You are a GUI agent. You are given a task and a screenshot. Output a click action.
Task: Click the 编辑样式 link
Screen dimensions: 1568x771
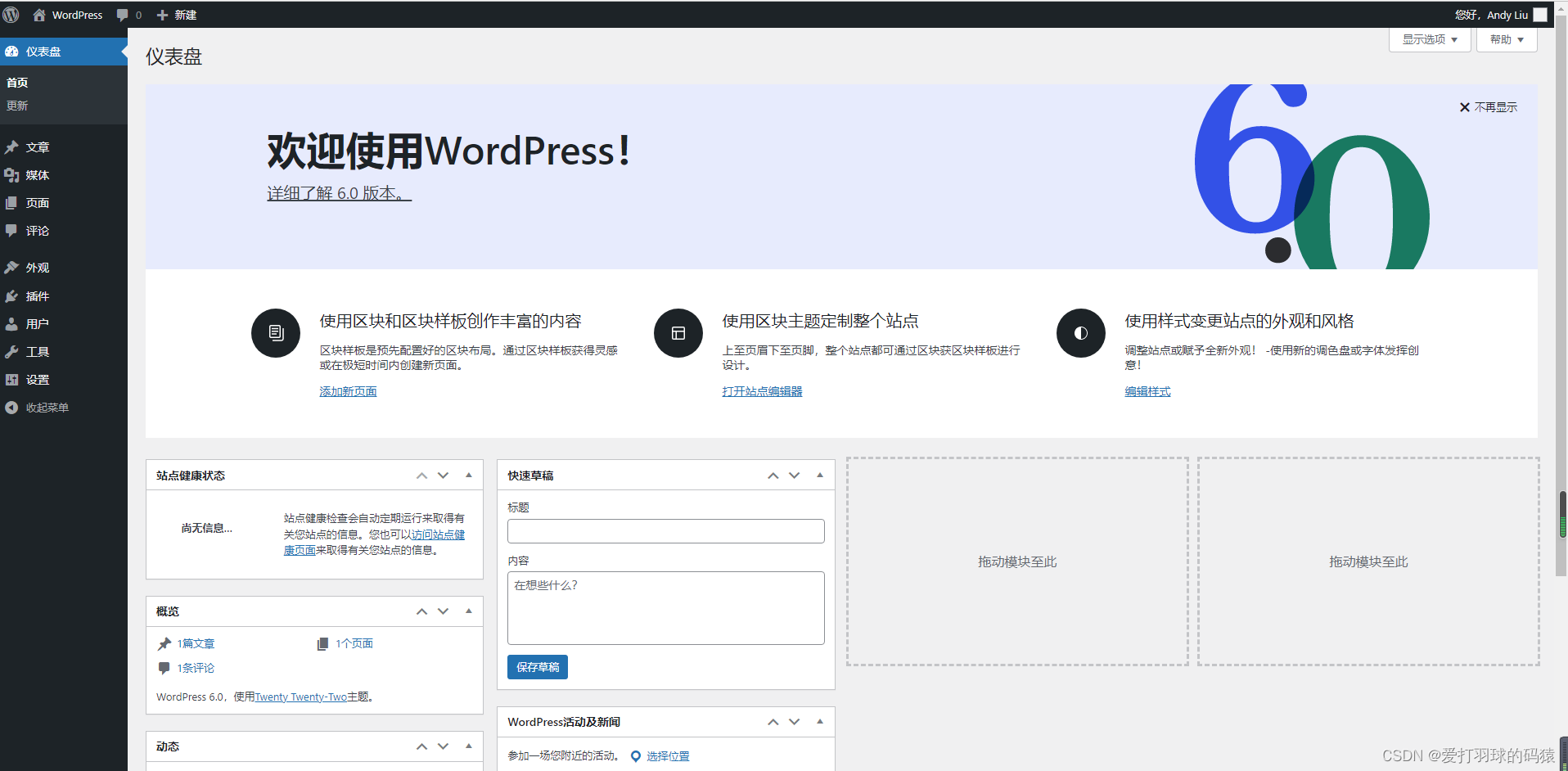coord(1147,392)
